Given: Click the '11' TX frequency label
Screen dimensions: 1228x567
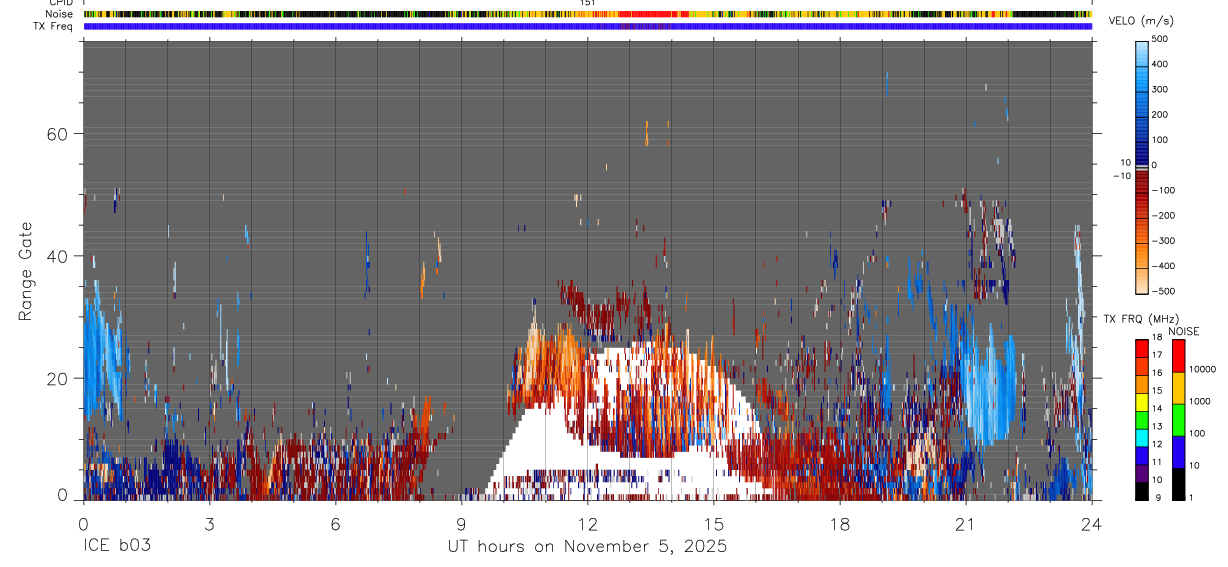Looking at the screenshot, I should tap(1158, 462).
